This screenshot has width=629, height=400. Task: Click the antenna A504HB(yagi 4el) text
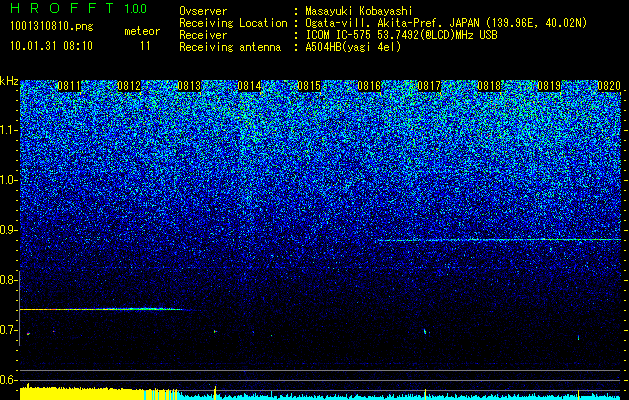[x=353, y=47]
